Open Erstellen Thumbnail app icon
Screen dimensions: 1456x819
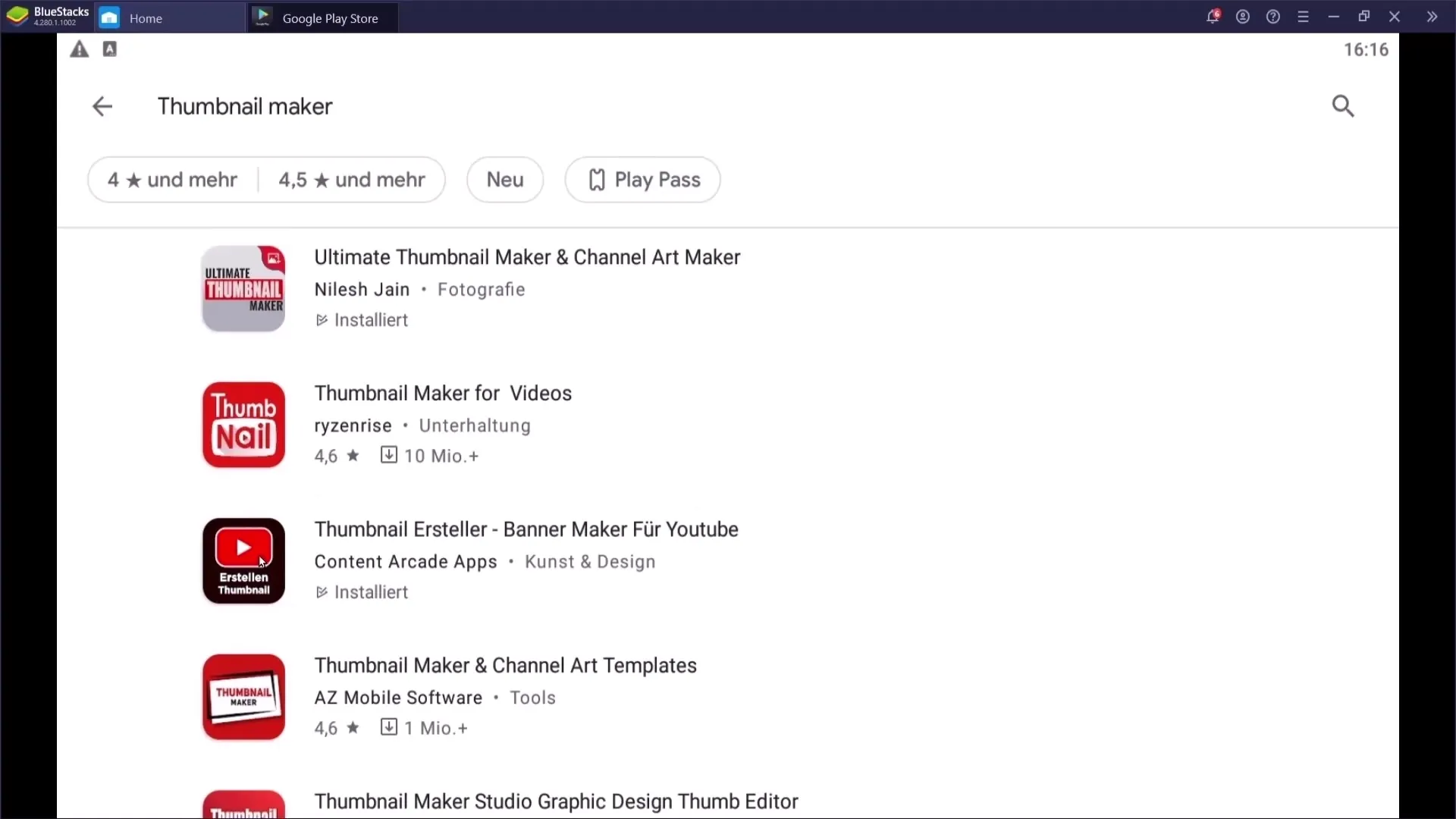(243, 561)
